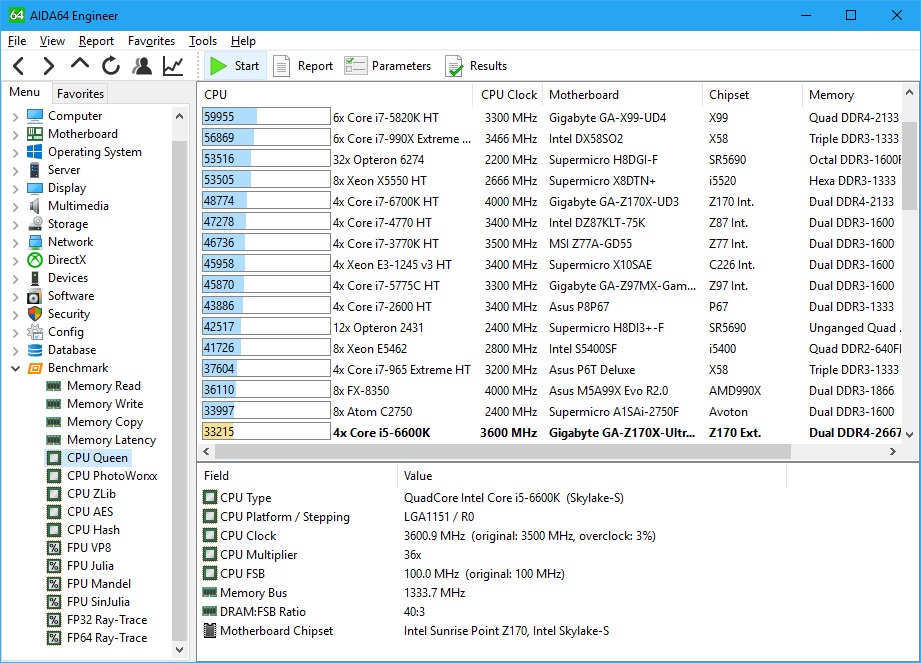Select the Network icon in tree
Screen dimensions: 921x663
coord(35,242)
